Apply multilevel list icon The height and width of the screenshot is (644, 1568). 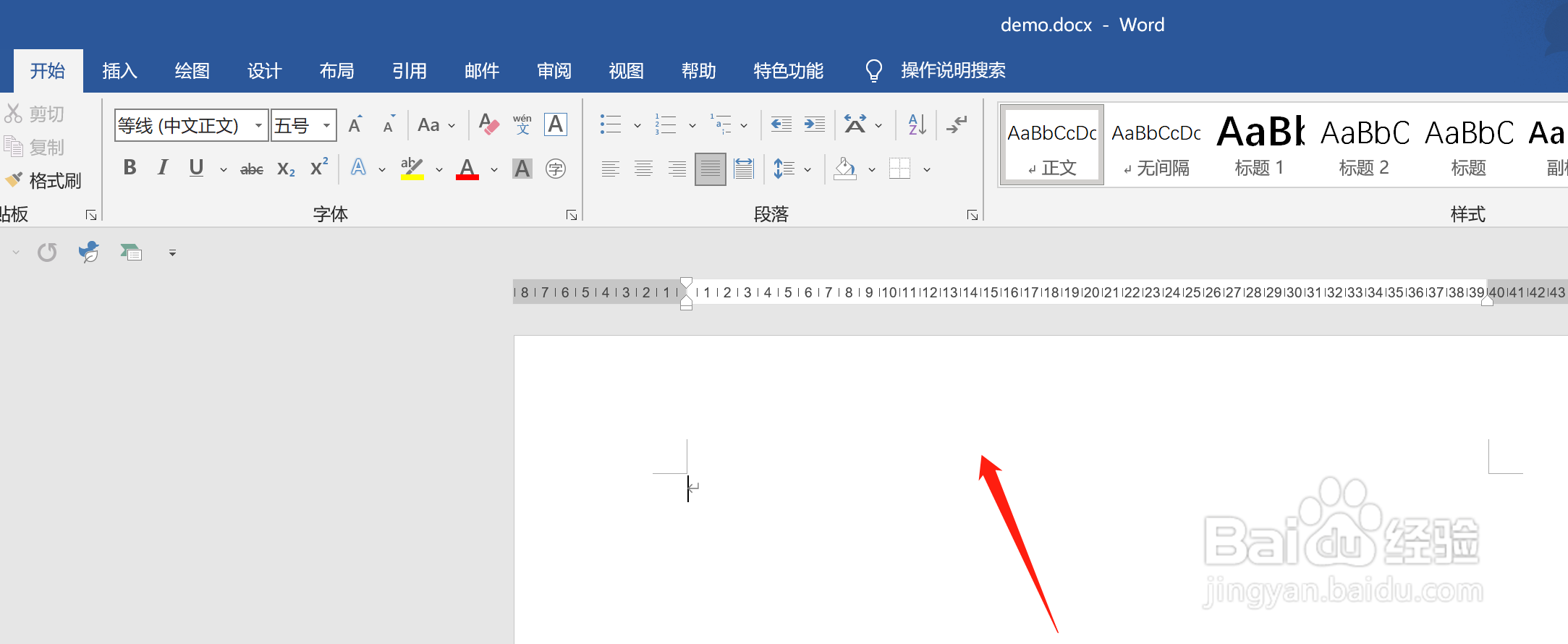click(x=721, y=124)
